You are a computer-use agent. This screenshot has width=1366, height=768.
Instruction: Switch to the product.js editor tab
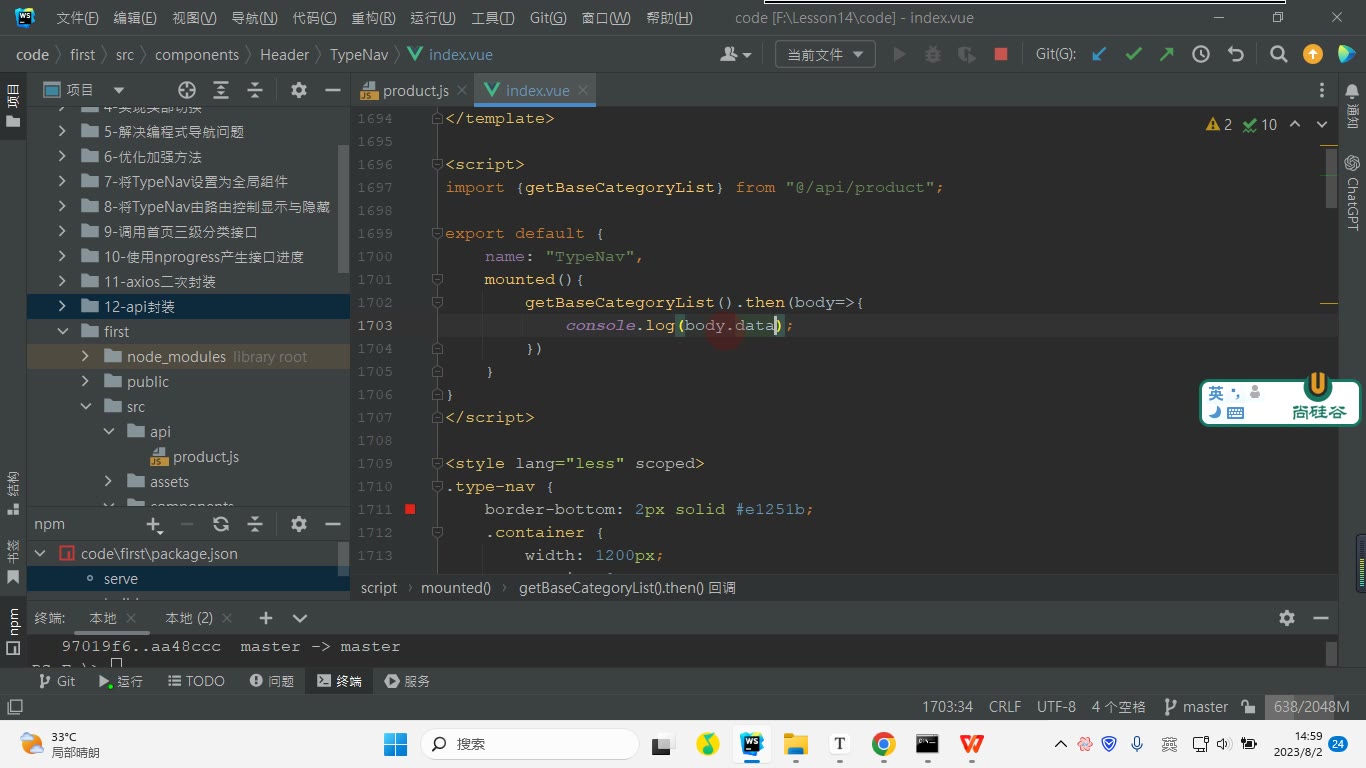416,90
